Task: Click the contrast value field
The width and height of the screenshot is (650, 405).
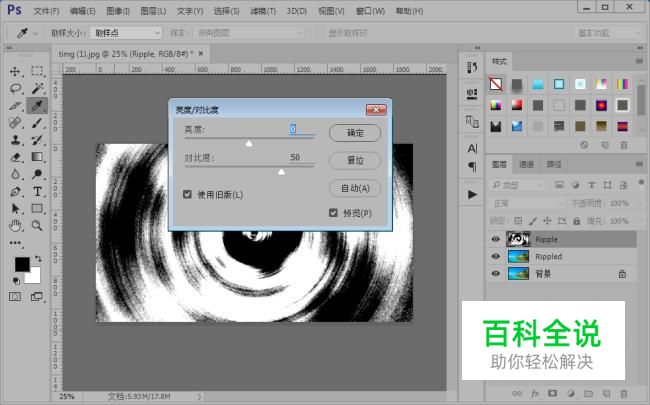Action: (x=301, y=158)
